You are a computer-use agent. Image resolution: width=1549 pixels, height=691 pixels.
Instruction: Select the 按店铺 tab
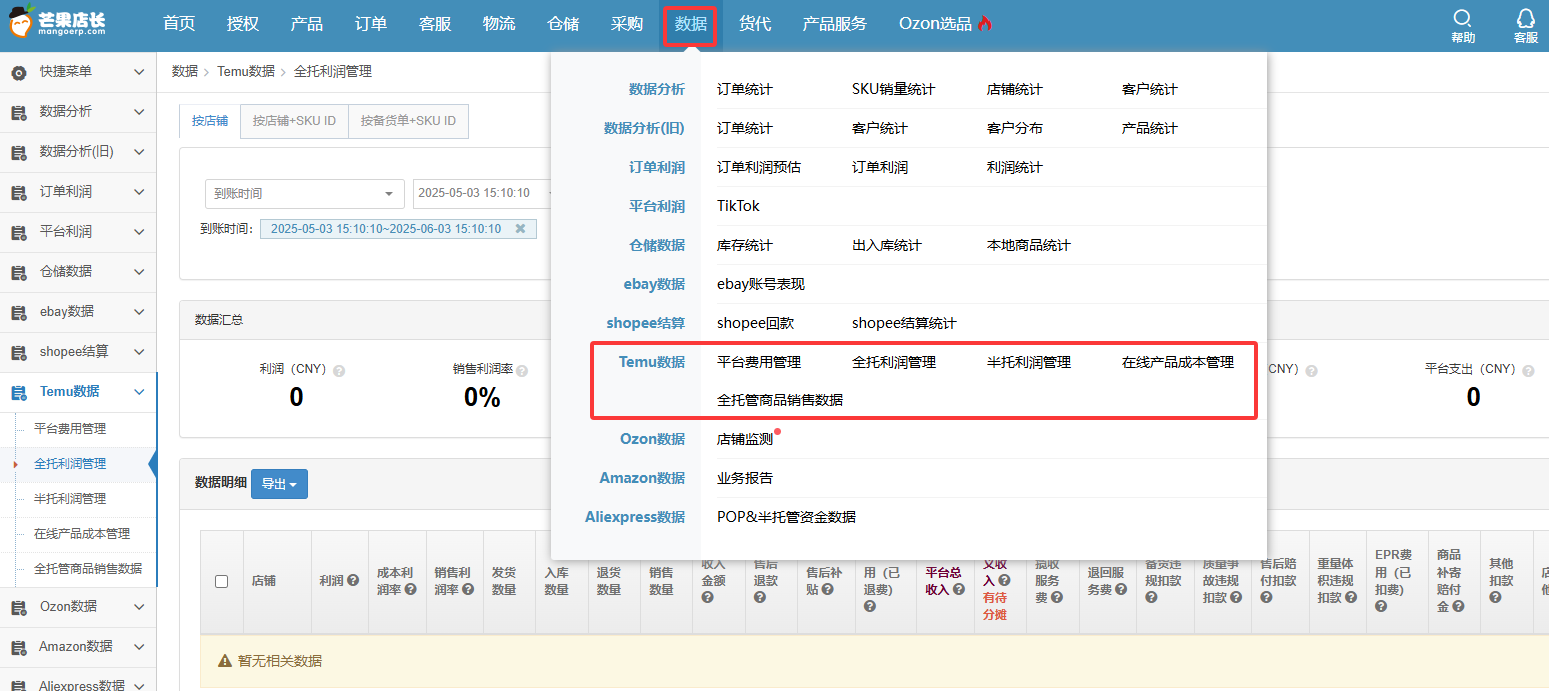click(210, 121)
